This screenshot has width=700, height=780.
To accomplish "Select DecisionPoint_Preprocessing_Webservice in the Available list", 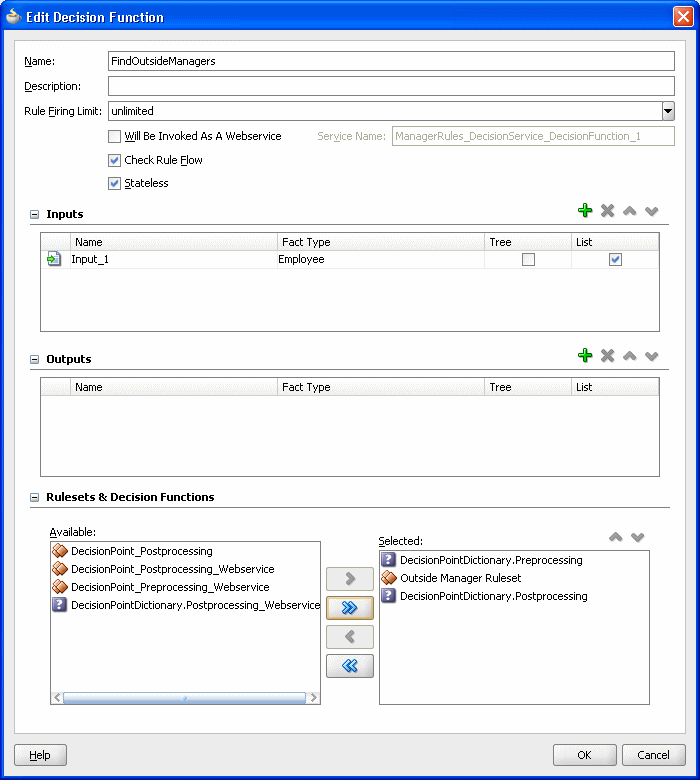I will point(170,587).
